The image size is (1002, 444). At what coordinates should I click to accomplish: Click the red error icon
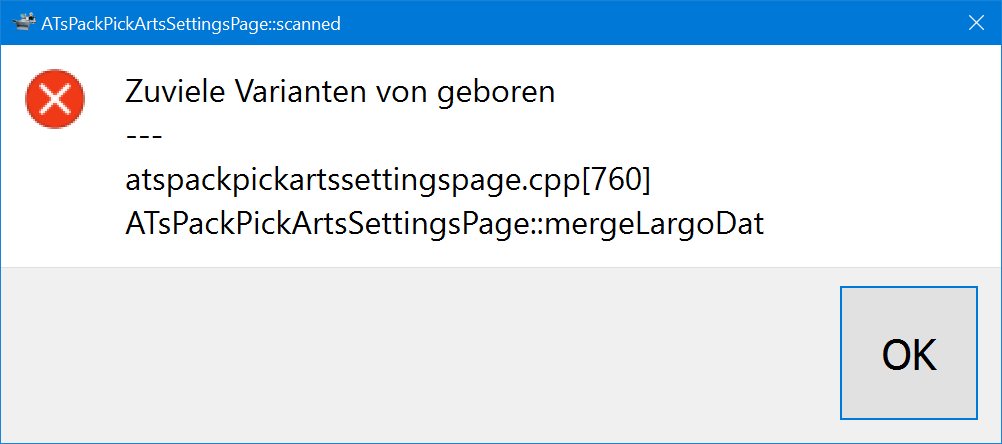[x=55, y=98]
